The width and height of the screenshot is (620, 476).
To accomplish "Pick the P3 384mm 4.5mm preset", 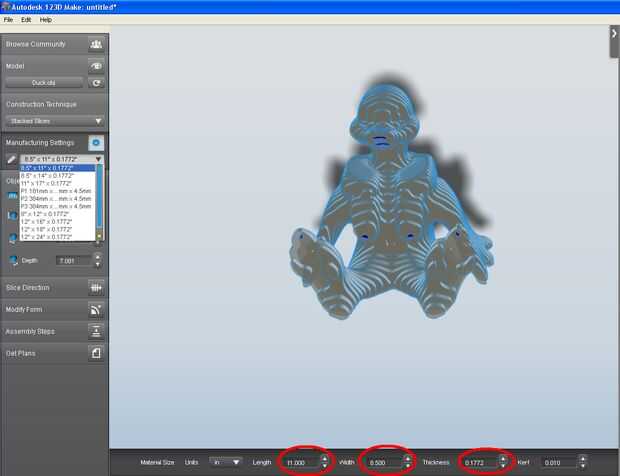I will click(58, 206).
